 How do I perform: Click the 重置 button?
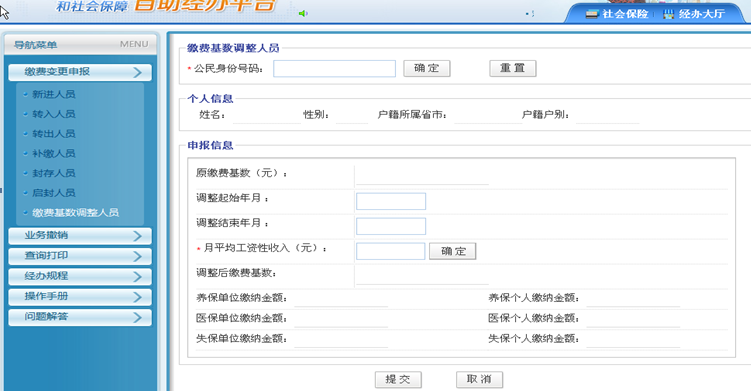point(512,69)
